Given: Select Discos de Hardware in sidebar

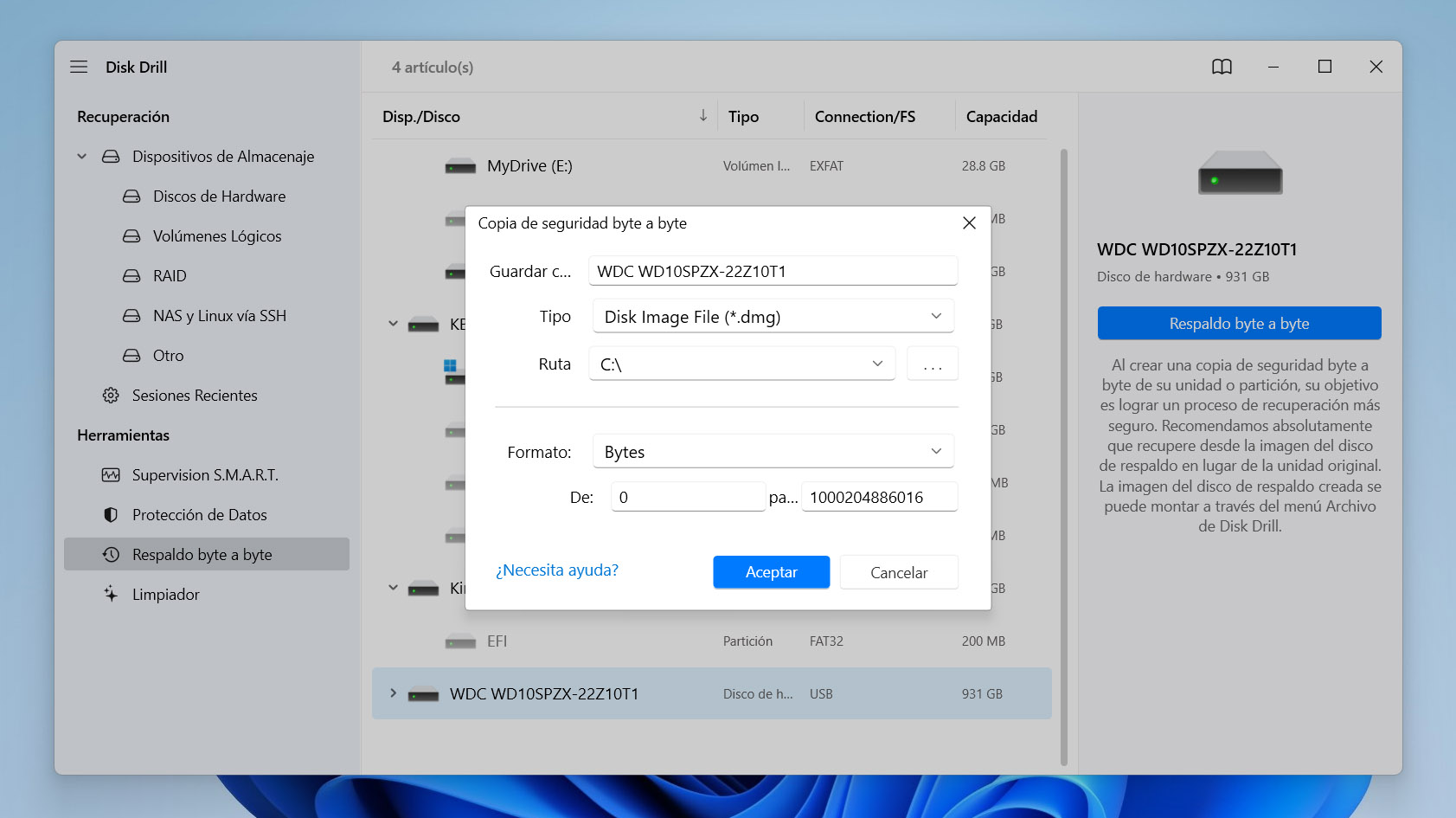Looking at the screenshot, I should coord(219,196).
